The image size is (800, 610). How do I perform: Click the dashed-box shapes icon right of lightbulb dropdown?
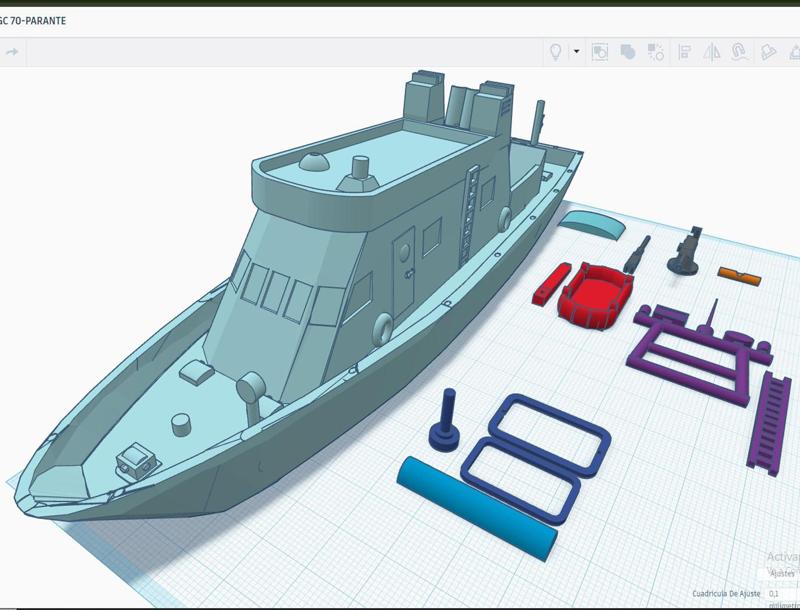600,52
